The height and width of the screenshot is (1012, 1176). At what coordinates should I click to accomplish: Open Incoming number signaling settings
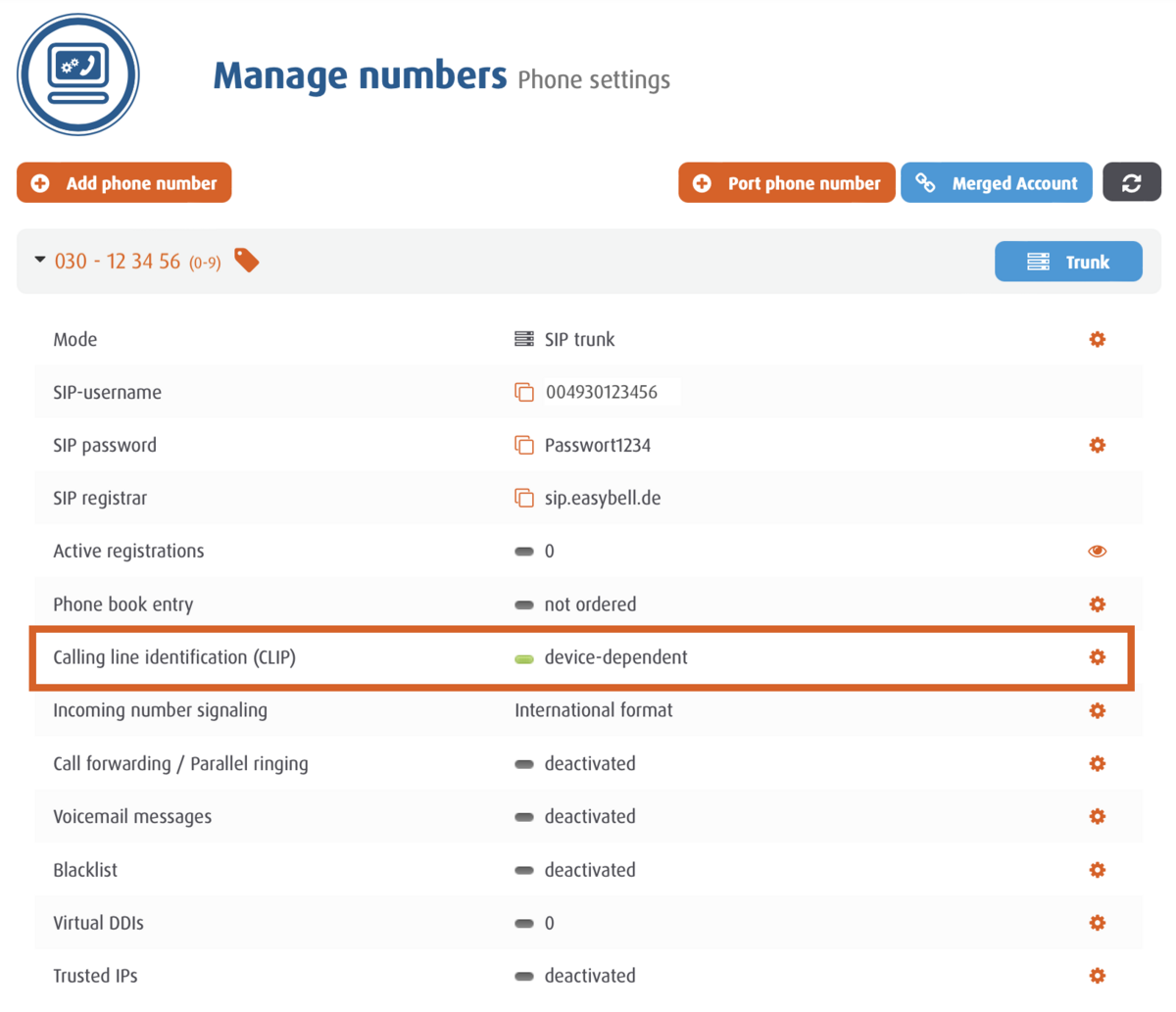point(1097,711)
